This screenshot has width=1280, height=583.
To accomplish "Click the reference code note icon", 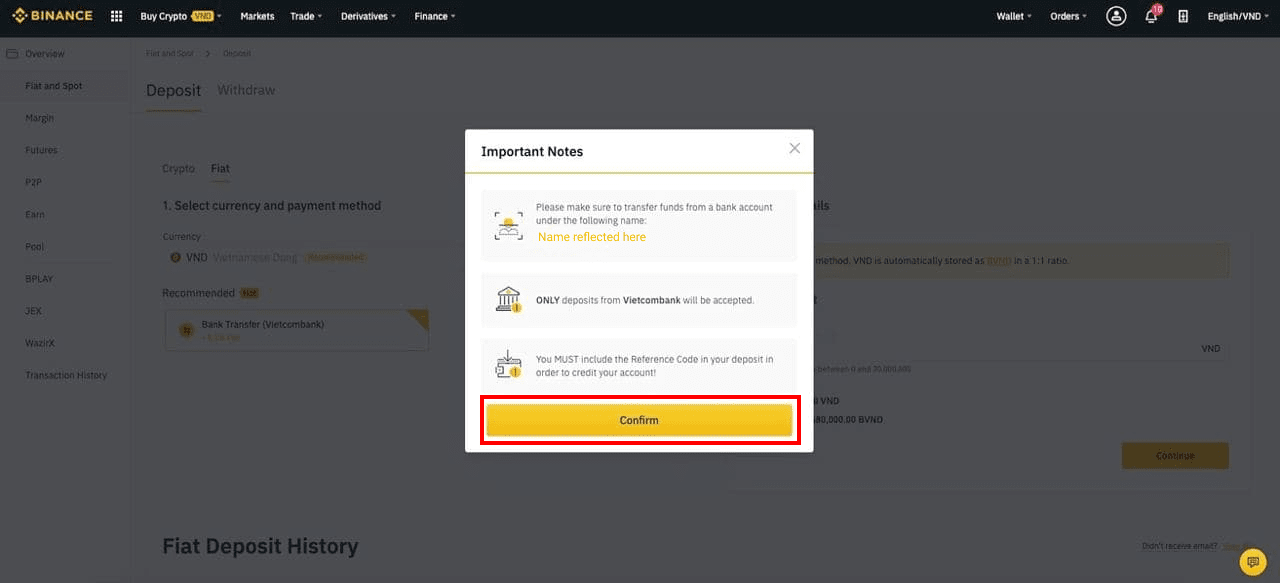I will pyautogui.click(x=509, y=364).
